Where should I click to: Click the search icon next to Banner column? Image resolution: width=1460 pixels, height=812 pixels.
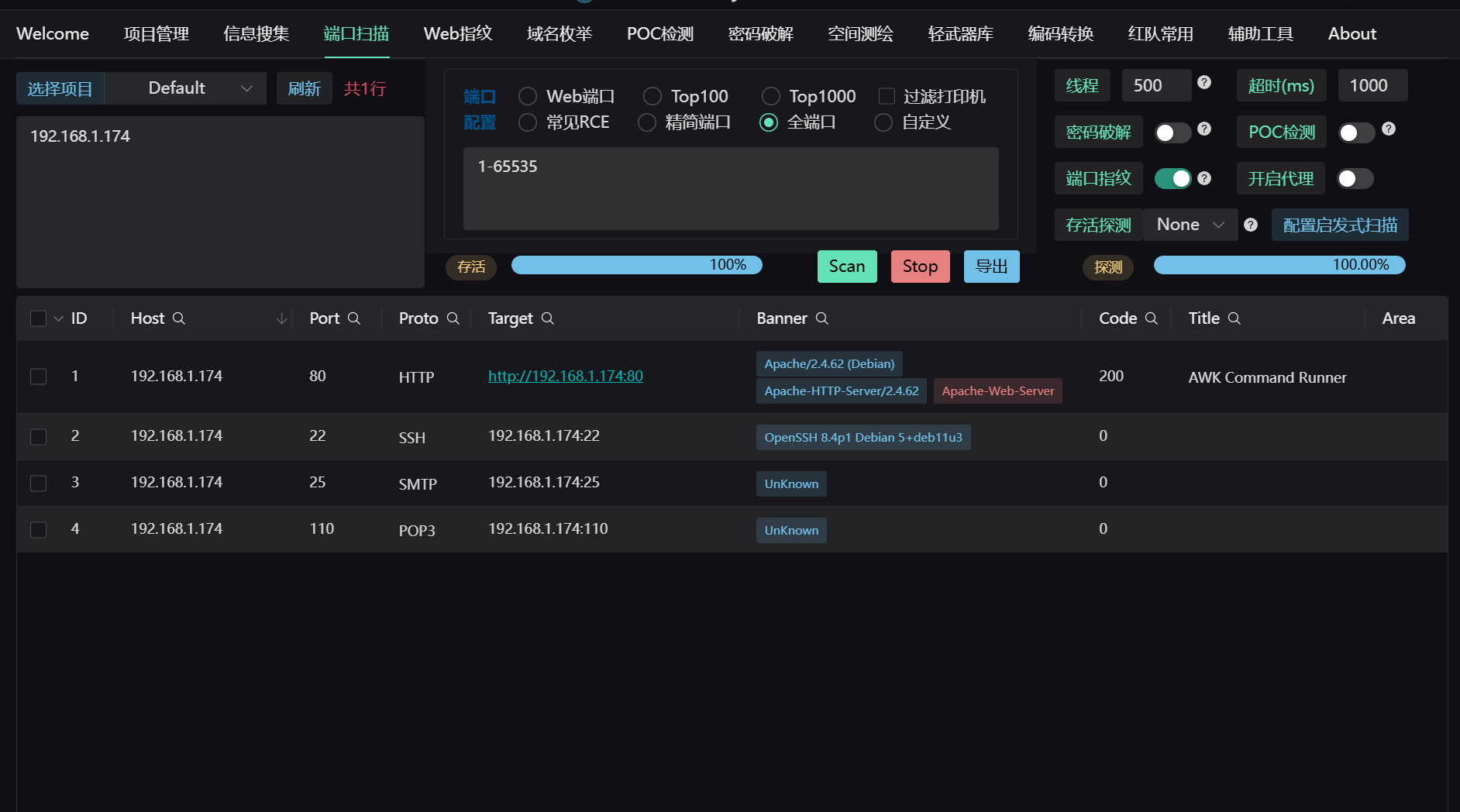pyautogui.click(x=822, y=318)
